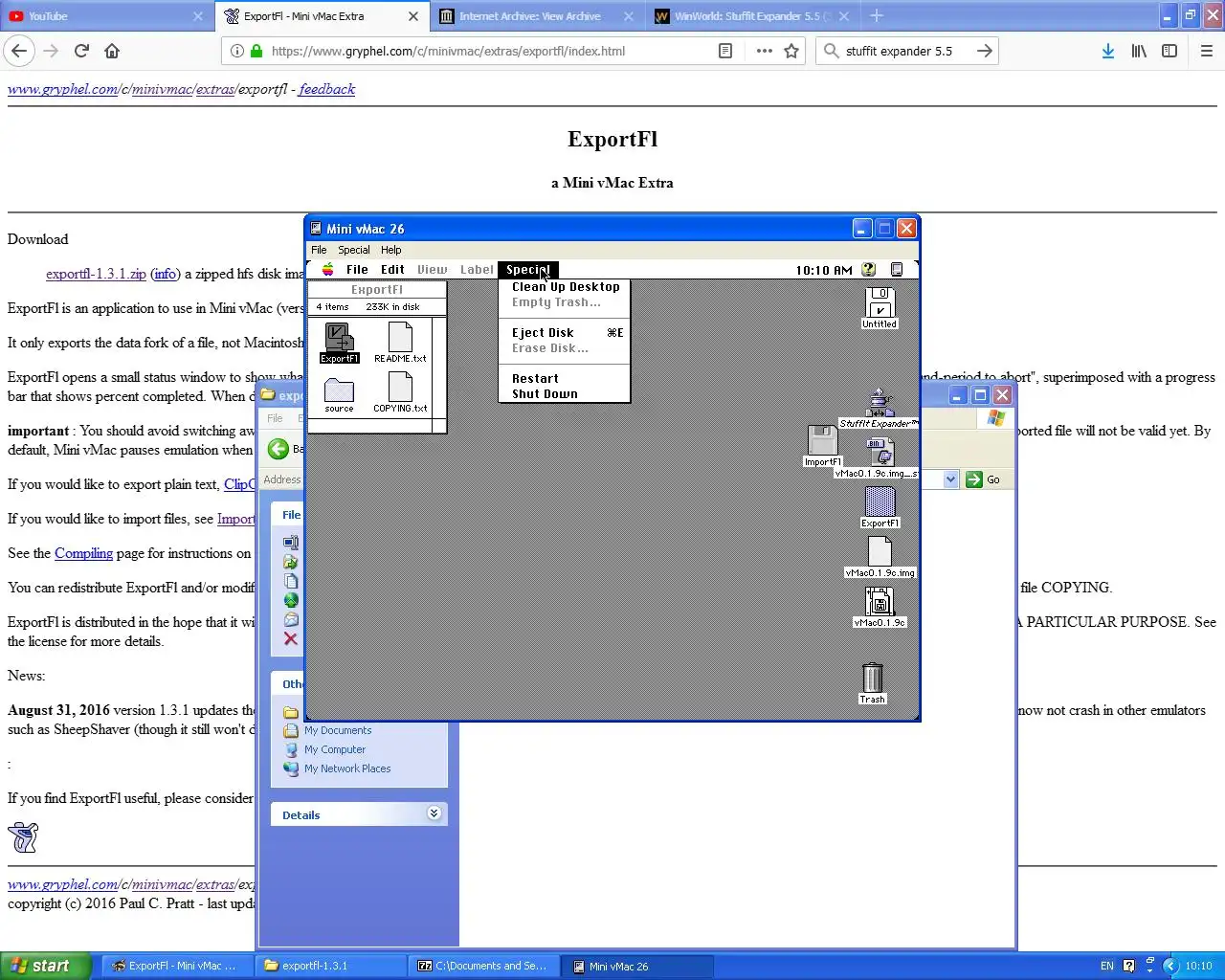Viewport: 1225px width, 980px height.
Task: Open Explorer address bar dropdown
Action: coord(950,479)
